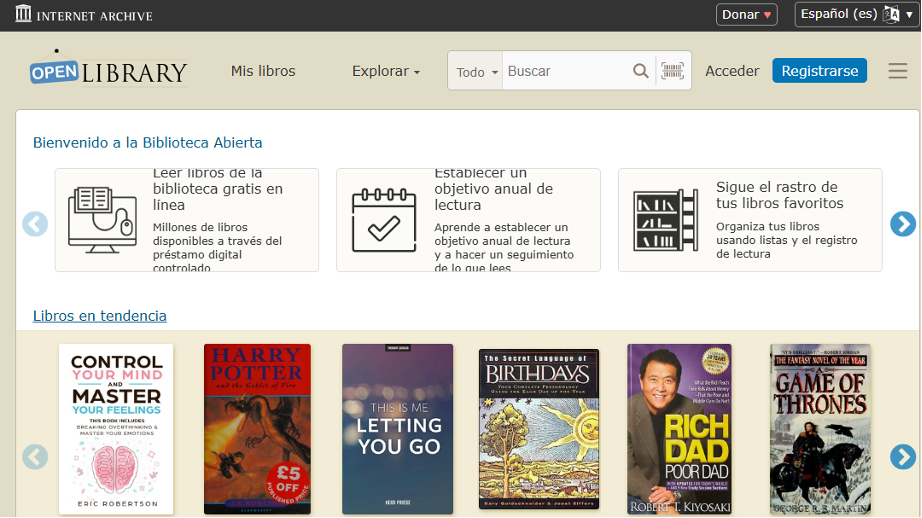The image size is (922, 518).
Task: Open the Libros en tendencia link
Action: point(99,316)
